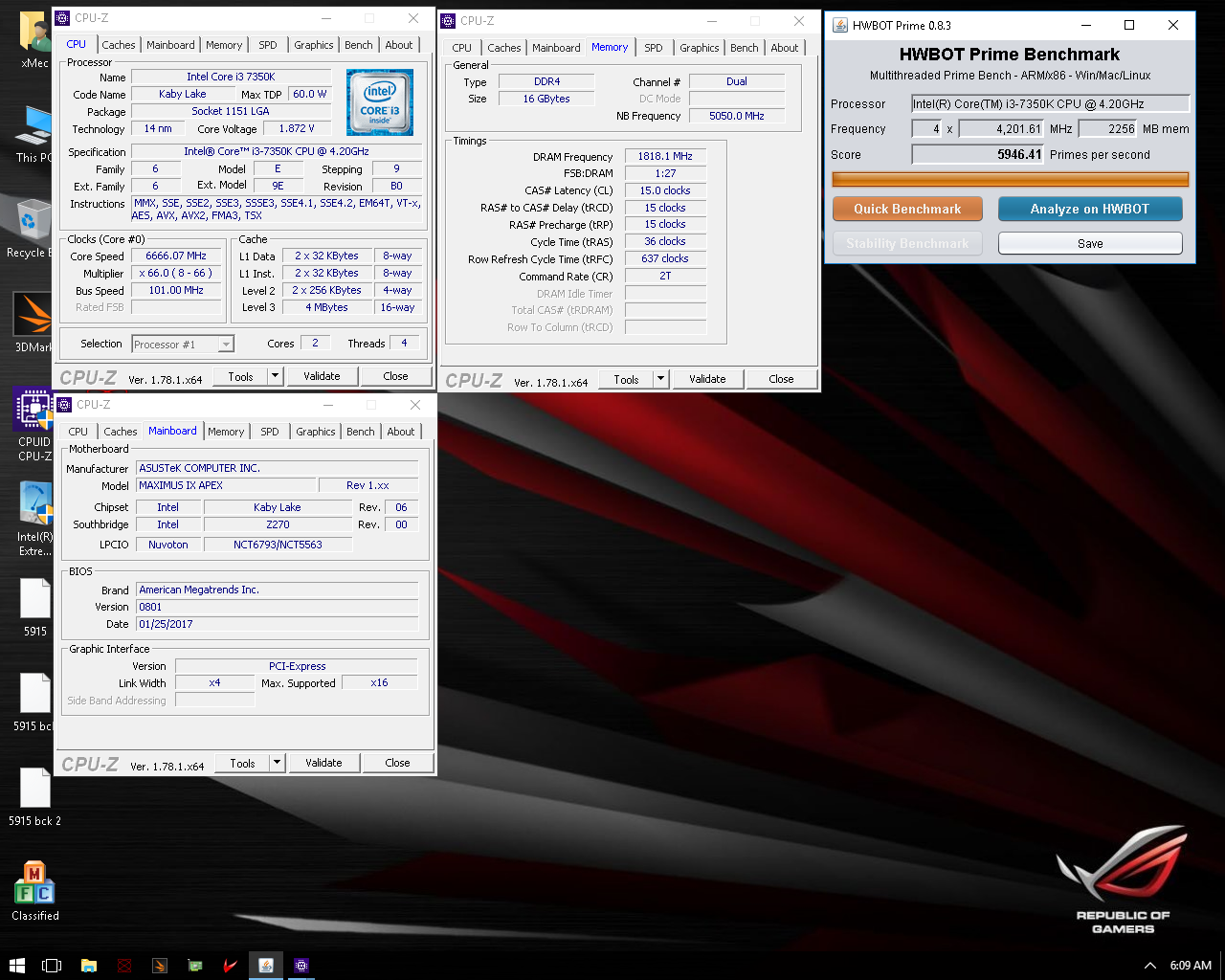
Task: Open File Explorer from the taskbar
Action: point(89,965)
